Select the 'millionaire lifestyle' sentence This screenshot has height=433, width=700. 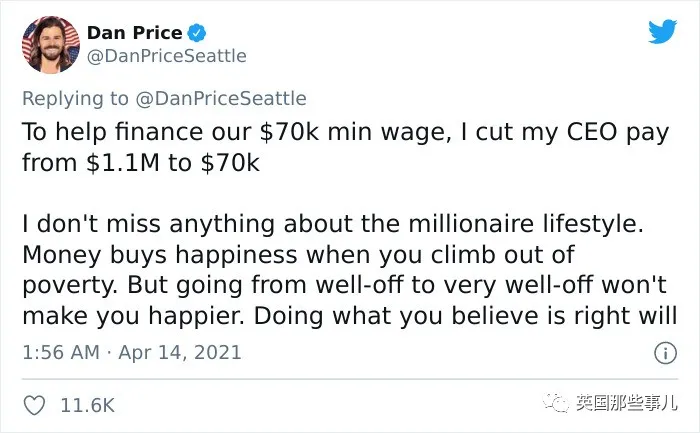(333, 224)
